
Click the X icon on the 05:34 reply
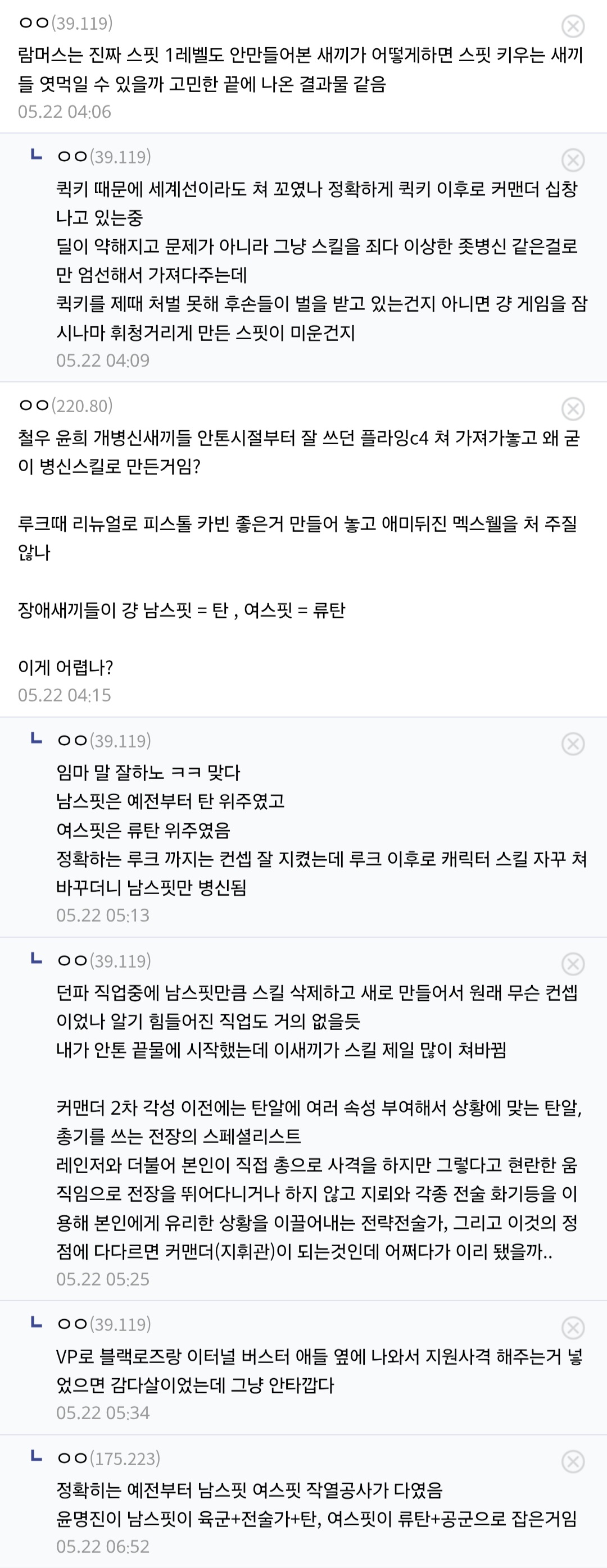(x=573, y=1328)
